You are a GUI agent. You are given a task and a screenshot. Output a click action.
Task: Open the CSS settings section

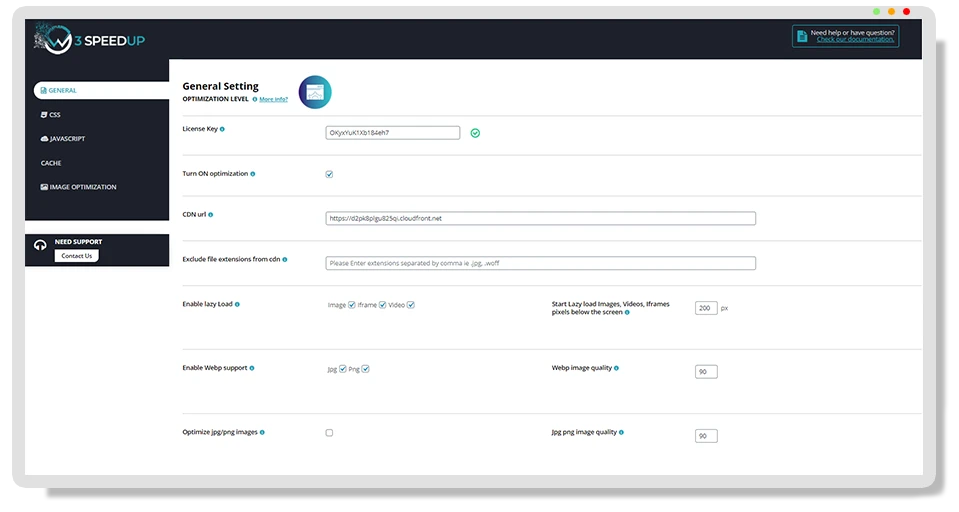50,115
